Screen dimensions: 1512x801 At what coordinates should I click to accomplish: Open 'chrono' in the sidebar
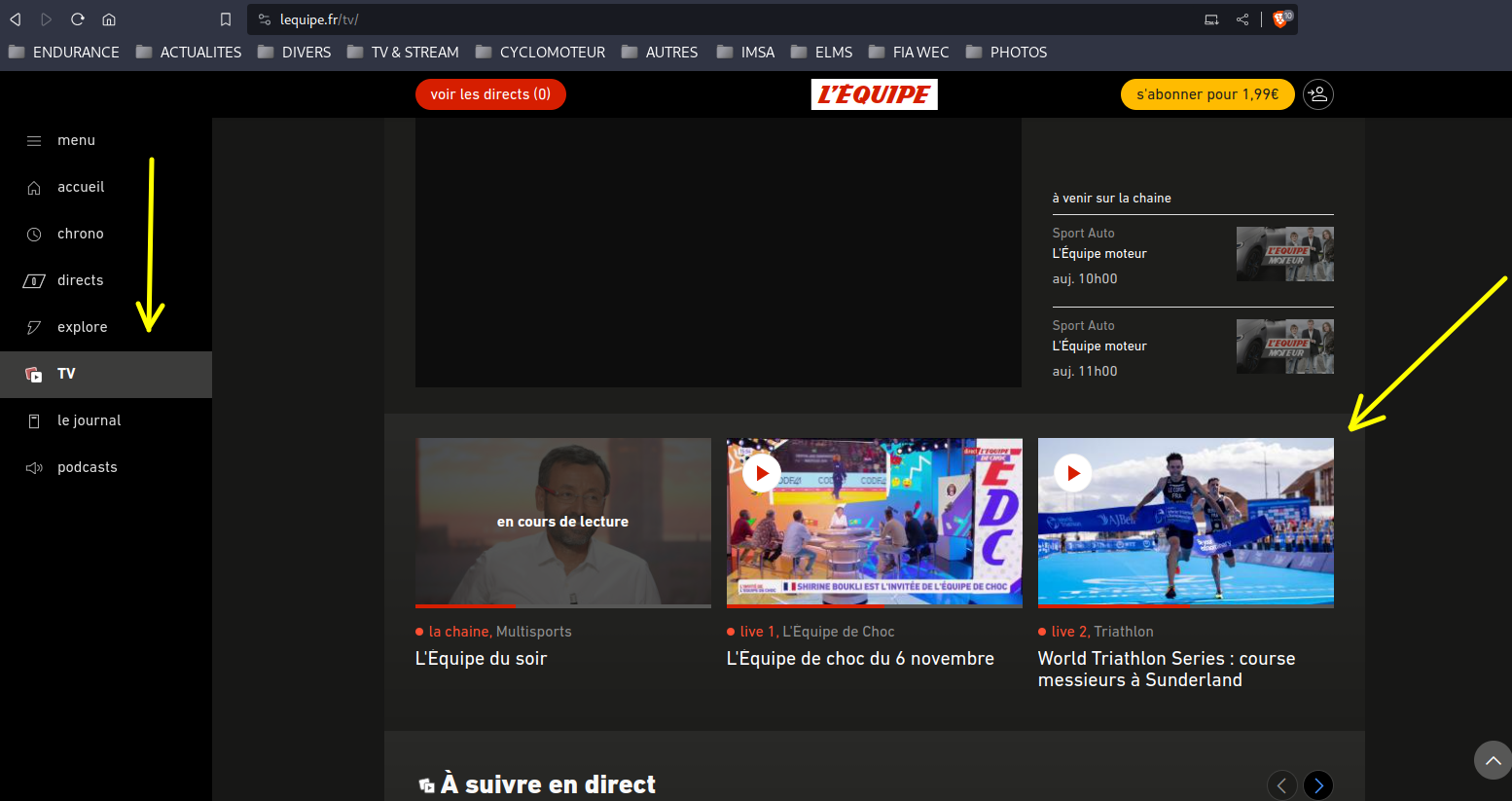pyautogui.click(x=106, y=234)
